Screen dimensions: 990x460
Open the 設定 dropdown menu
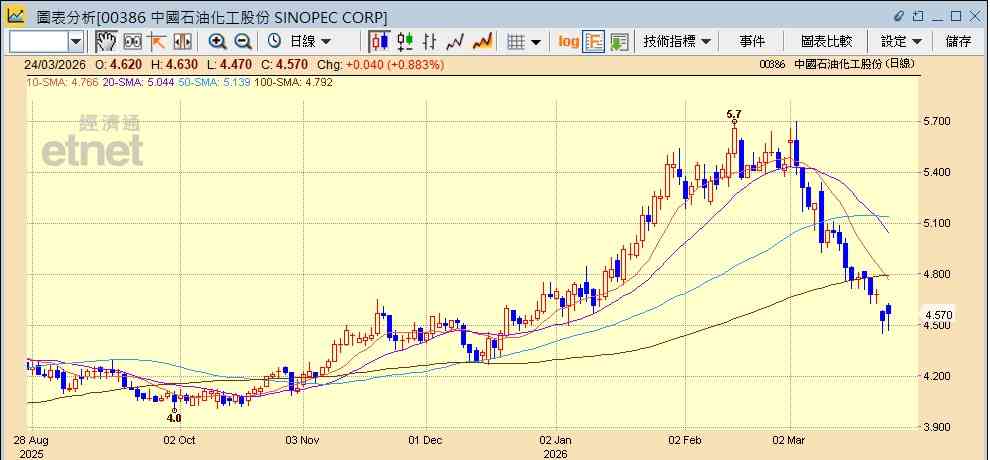click(902, 42)
